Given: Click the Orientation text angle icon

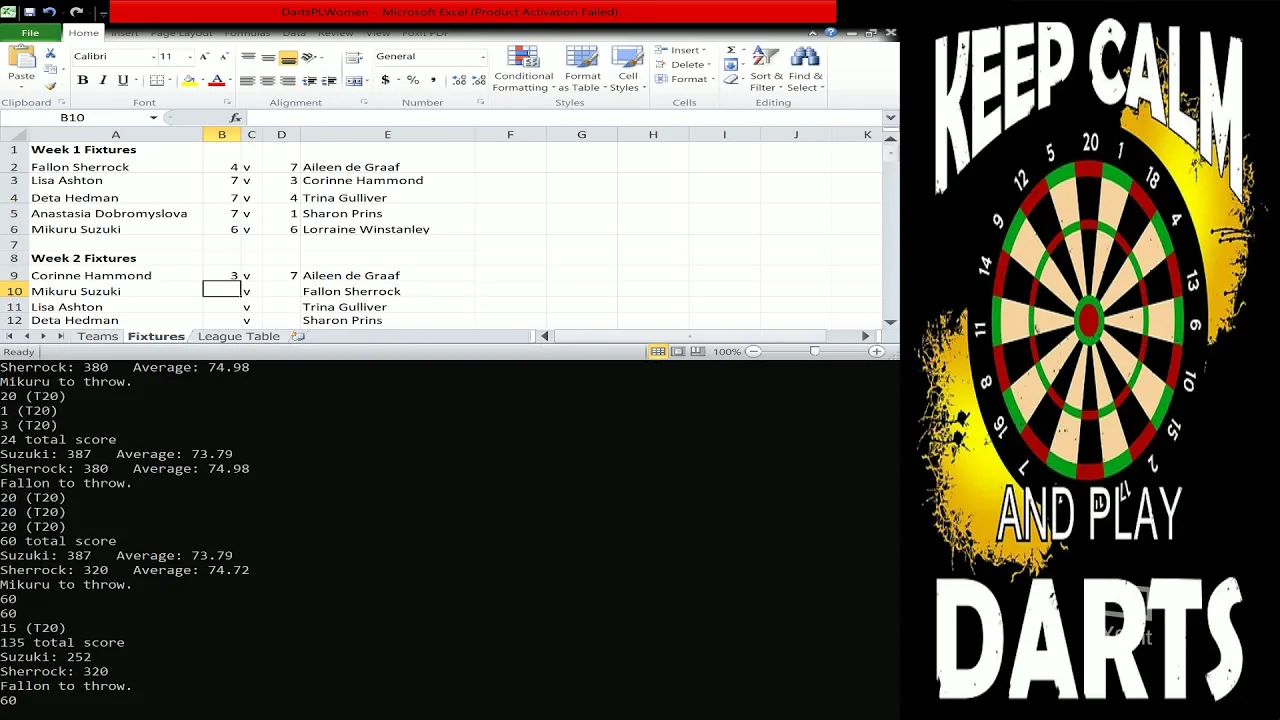Looking at the screenshot, I should [x=310, y=57].
